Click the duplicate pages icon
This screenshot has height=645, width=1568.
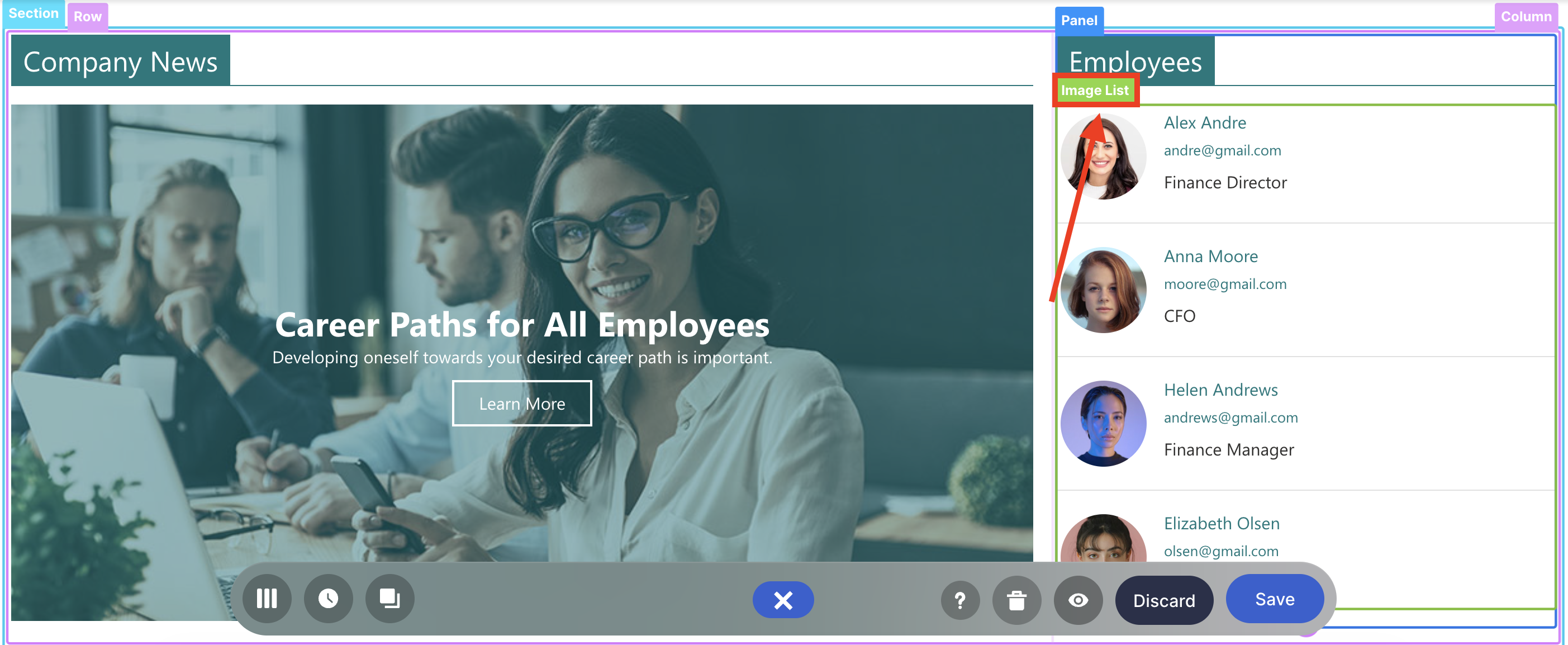389,599
